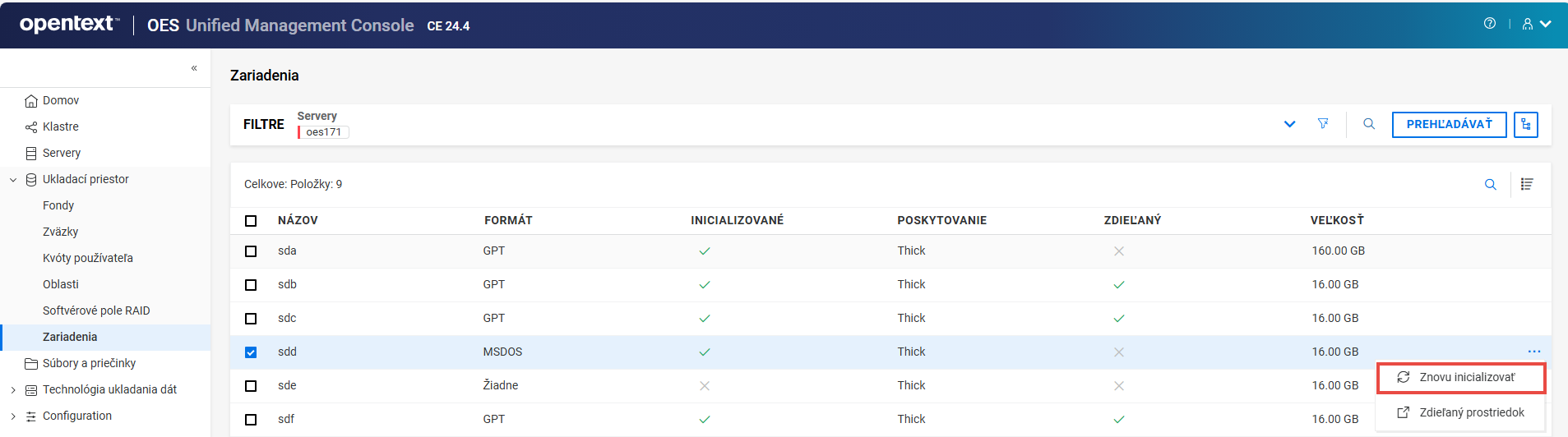Image resolution: width=1568 pixels, height=437 pixels.
Task: Click the filter funnel icon
Action: (1323, 124)
